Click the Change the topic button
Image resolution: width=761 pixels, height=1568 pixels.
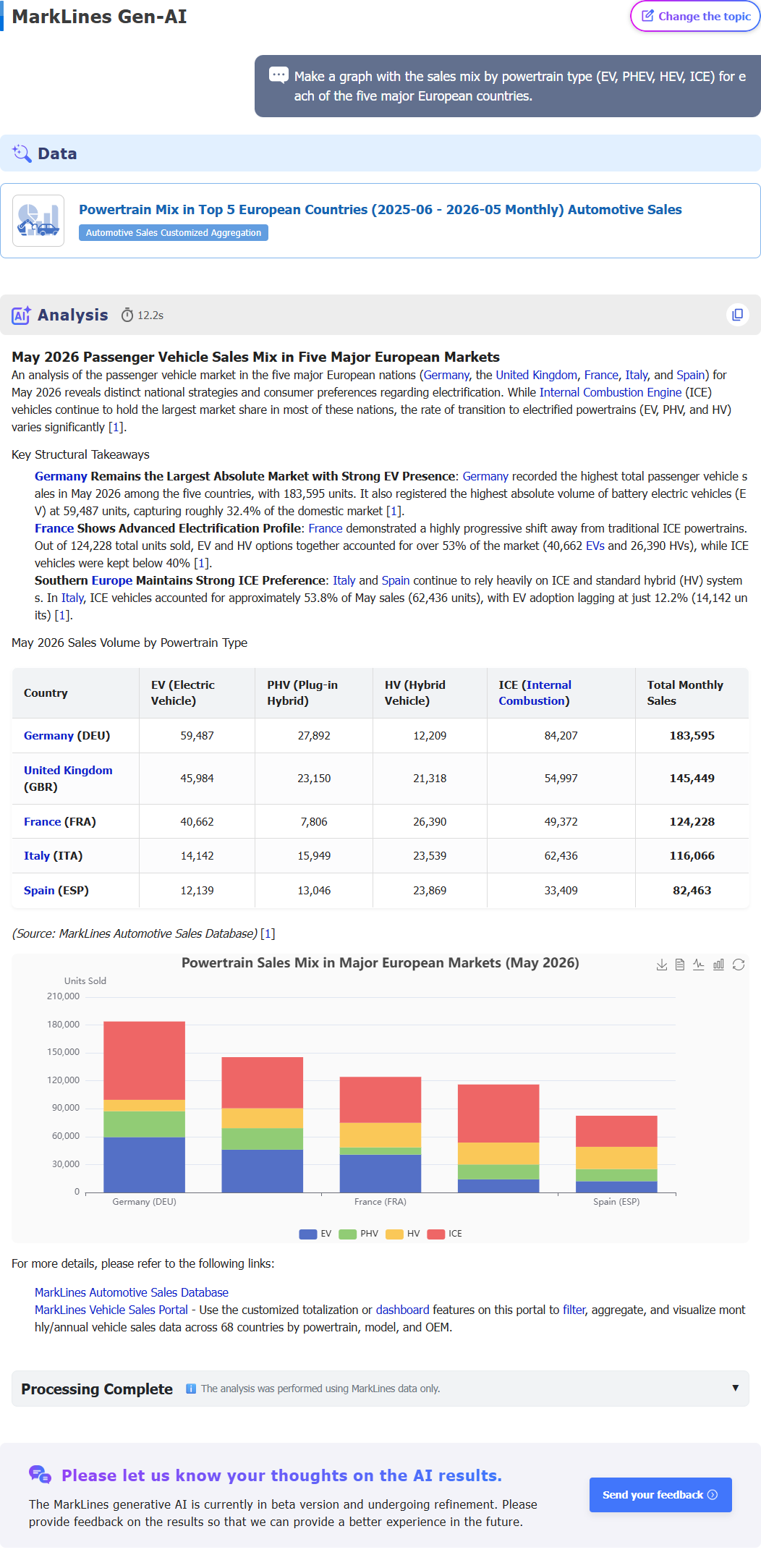[x=696, y=16]
